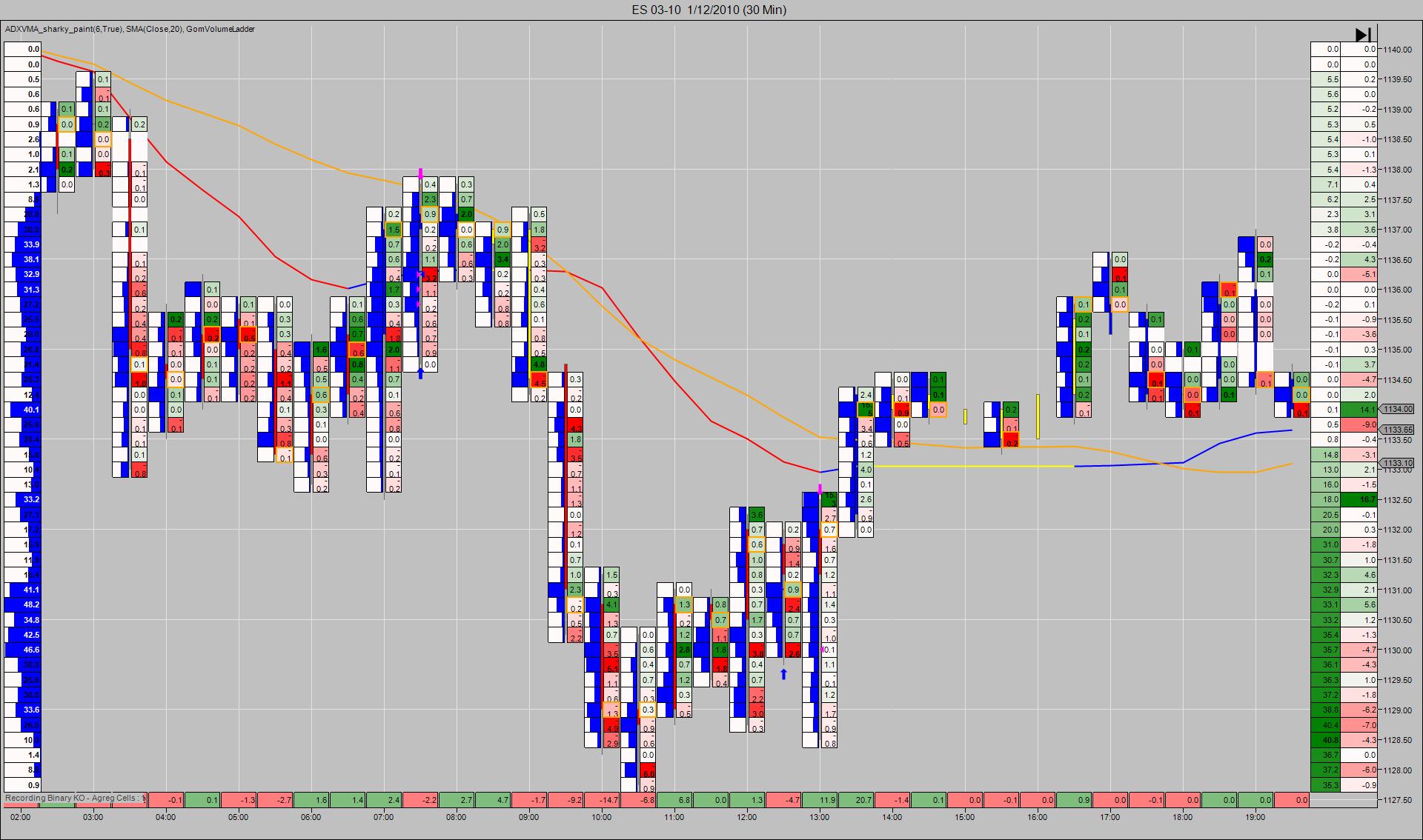Image resolution: width=1423 pixels, height=840 pixels.
Task: Click the 1.6 cell in the bottom delta row
Action: [311, 800]
